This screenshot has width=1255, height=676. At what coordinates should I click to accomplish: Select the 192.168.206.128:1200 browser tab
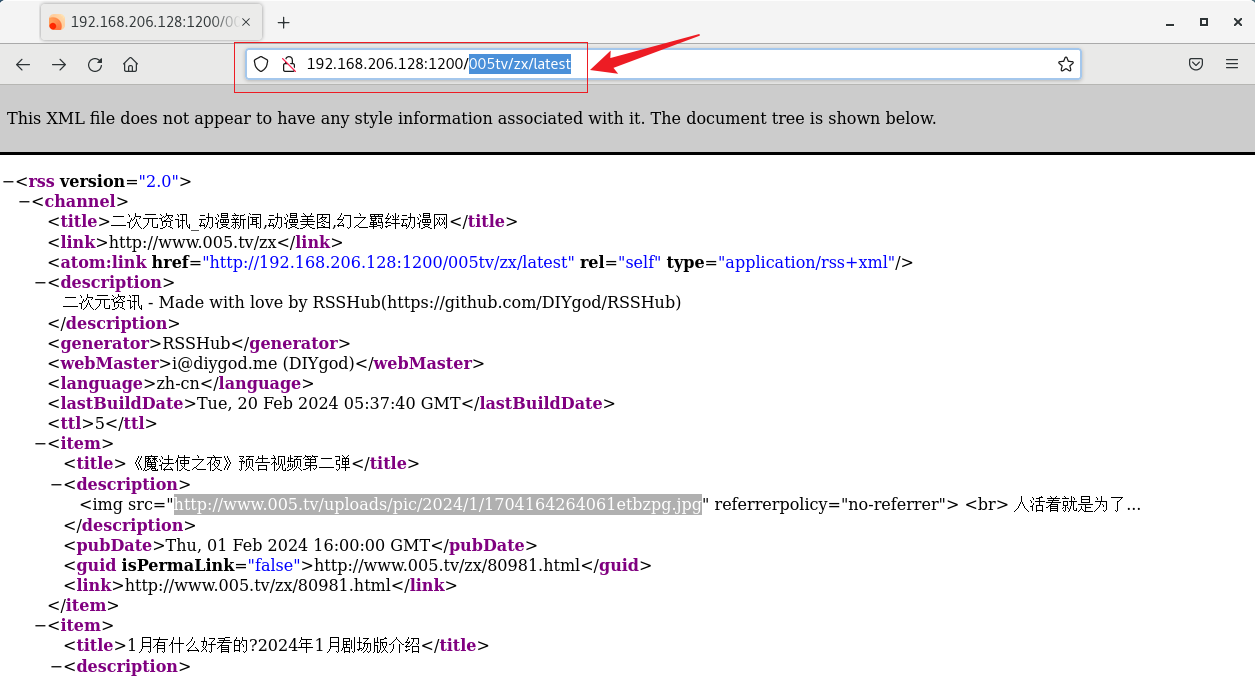150,22
